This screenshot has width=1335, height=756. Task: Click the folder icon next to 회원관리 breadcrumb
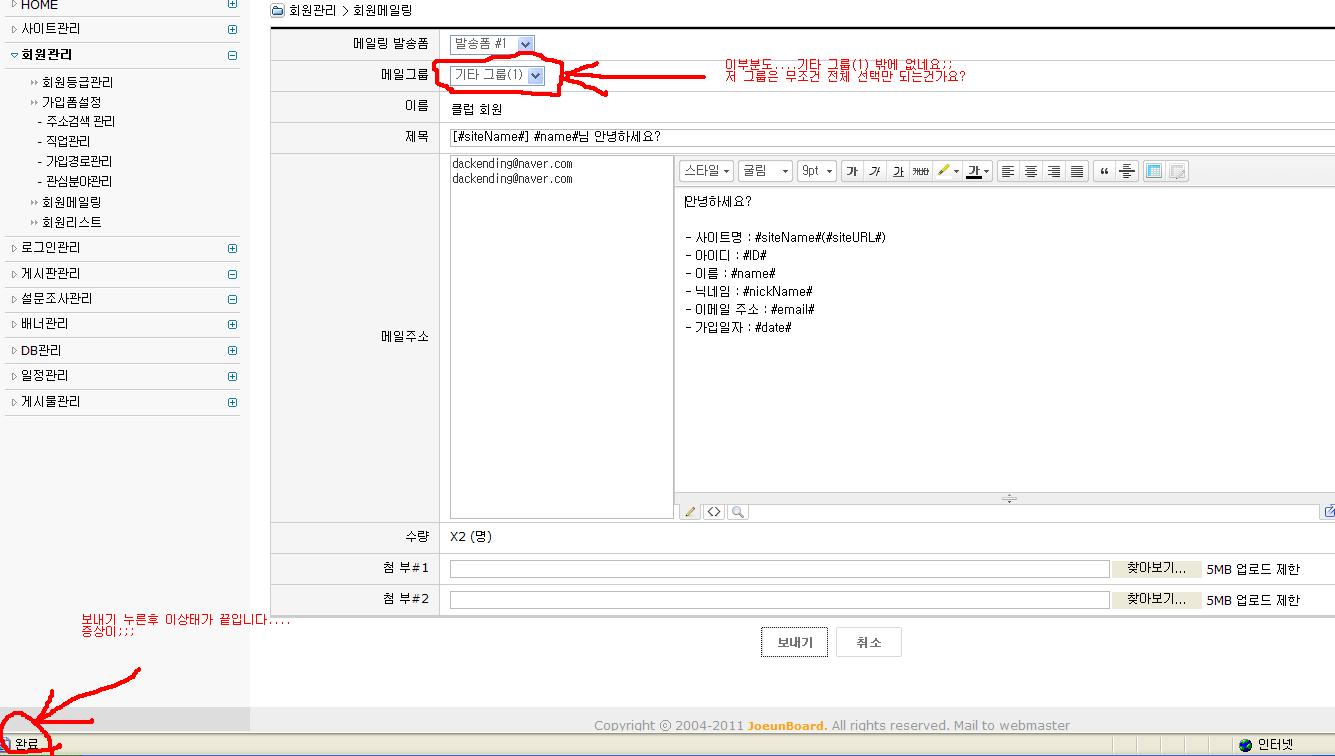278,10
